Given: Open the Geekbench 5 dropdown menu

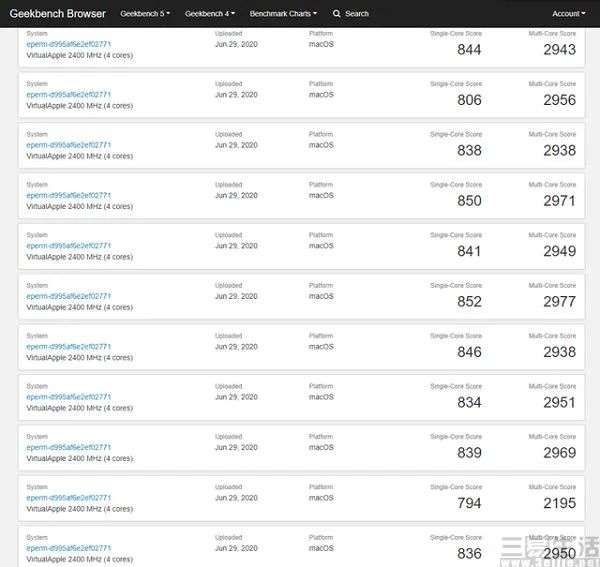Looking at the screenshot, I should tap(145, 14).
